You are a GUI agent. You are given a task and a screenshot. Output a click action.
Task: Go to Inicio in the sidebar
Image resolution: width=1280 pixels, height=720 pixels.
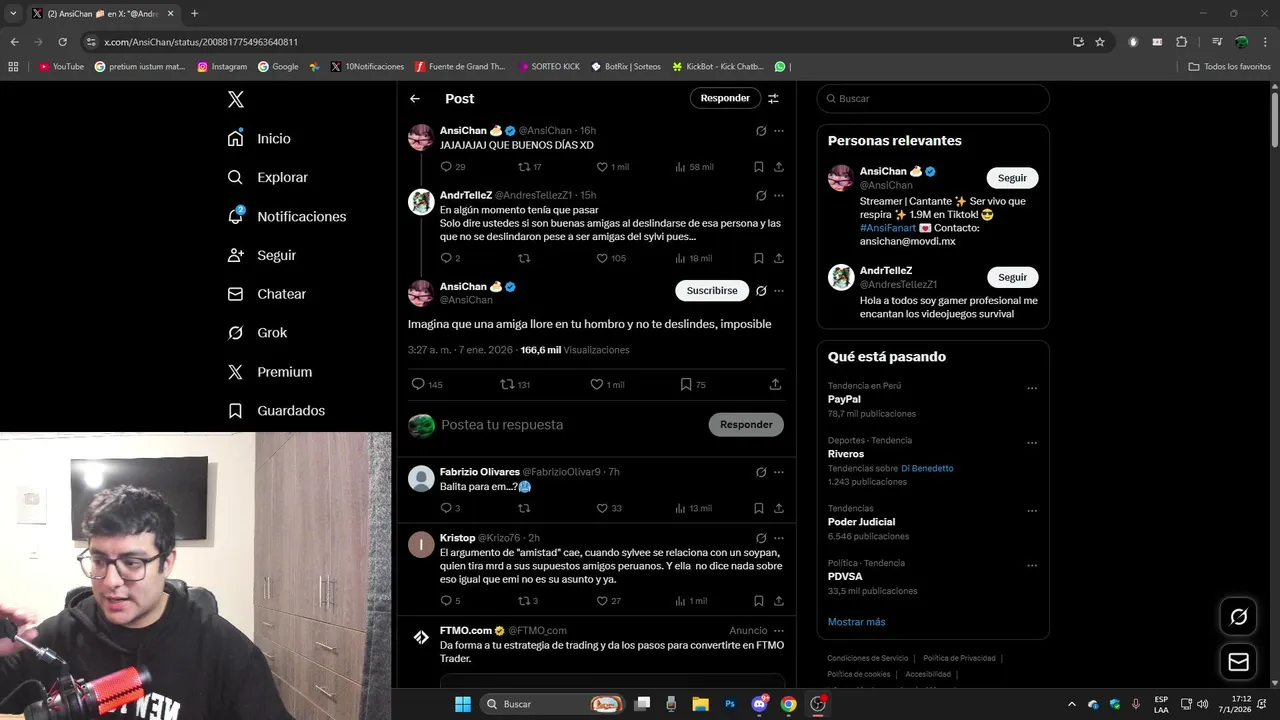259,138
